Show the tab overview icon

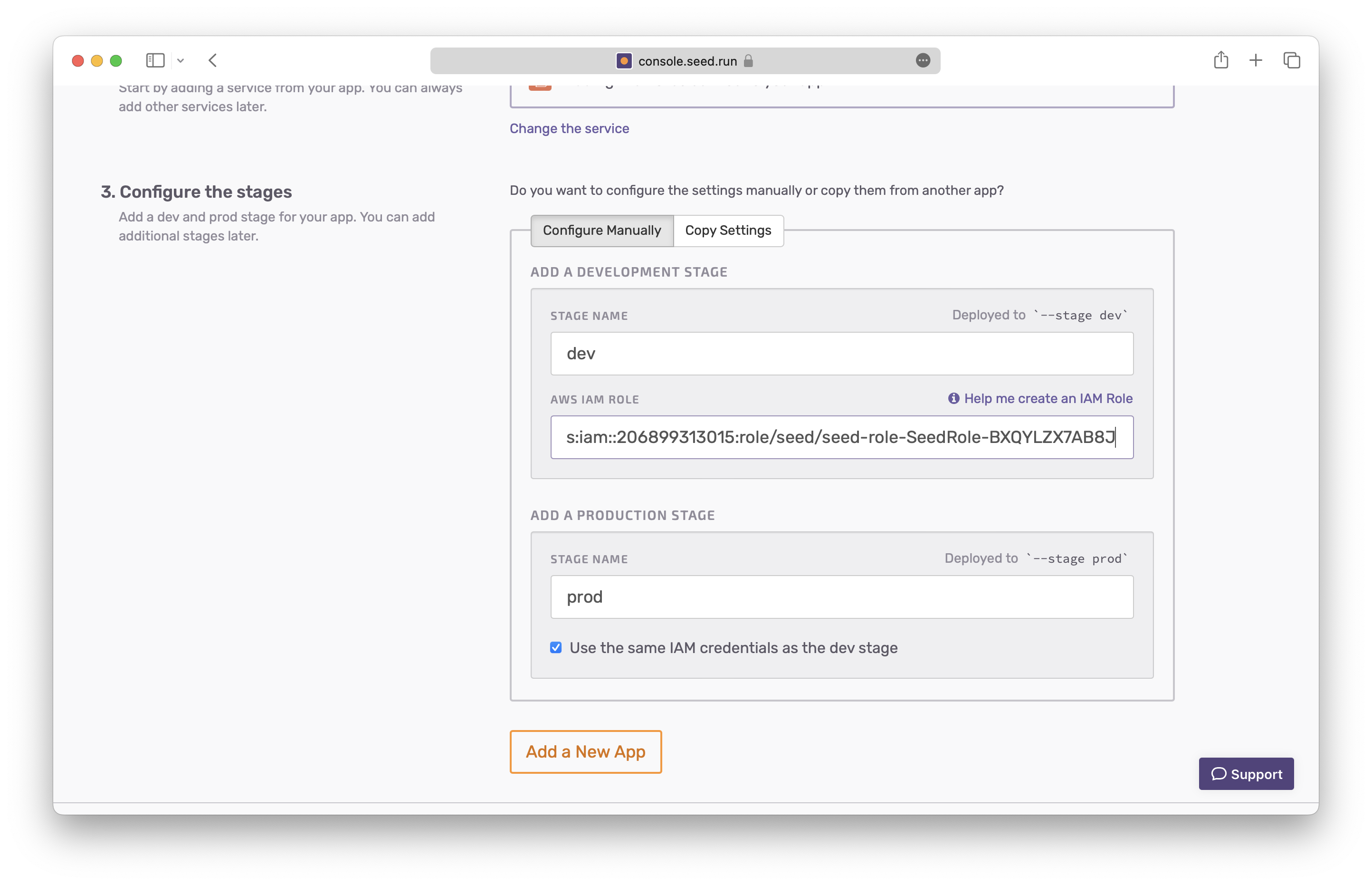[x=1292, y=60]
